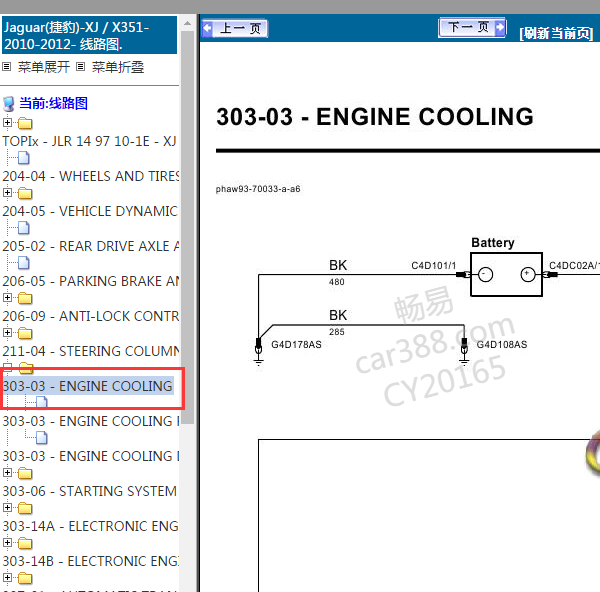Click ground label G4D108AS
The height and width of the screenshot is (592, 600).
[x=502, y=344]
